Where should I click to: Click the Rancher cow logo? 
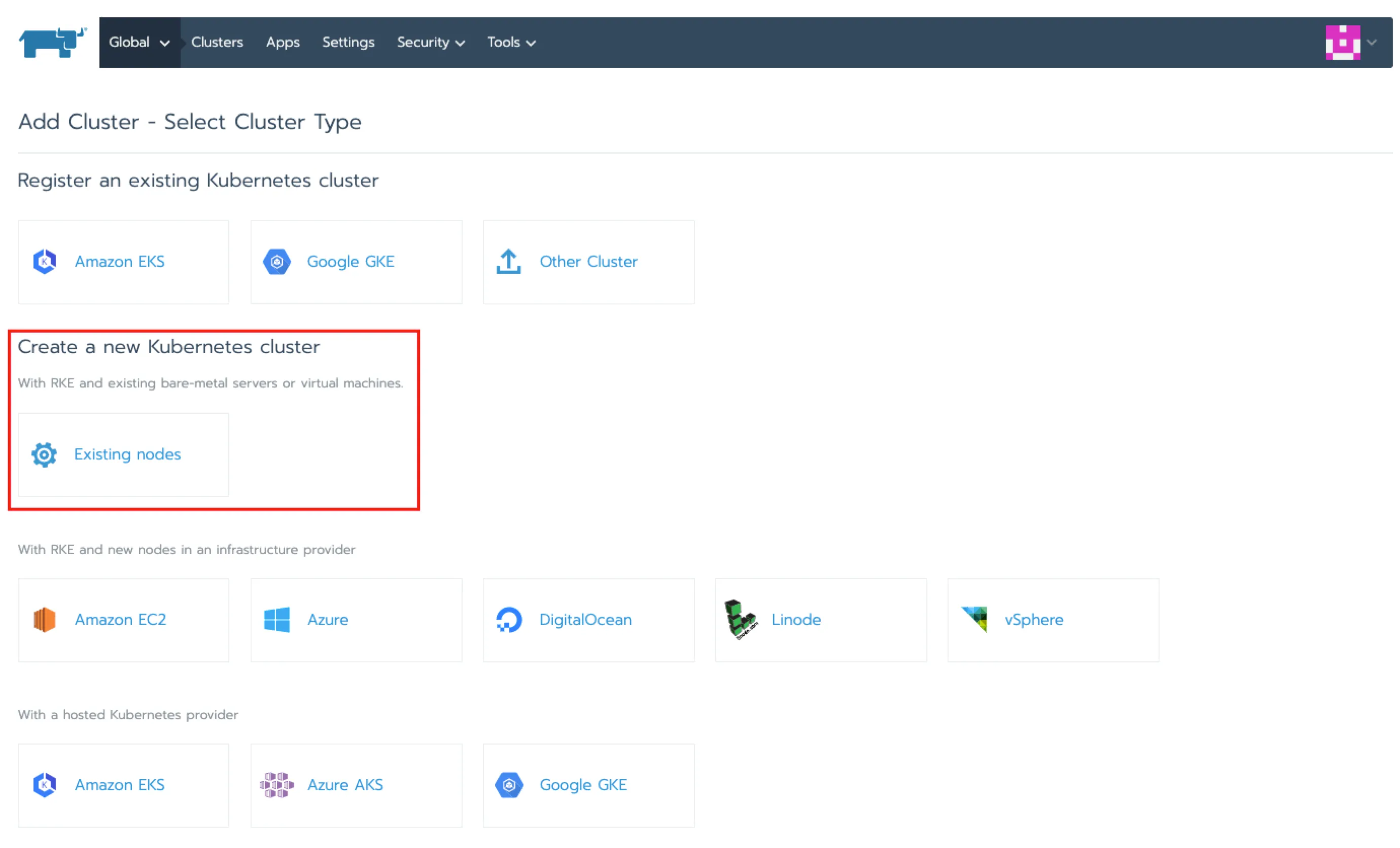pyautogui.click(x=52, y=43)
